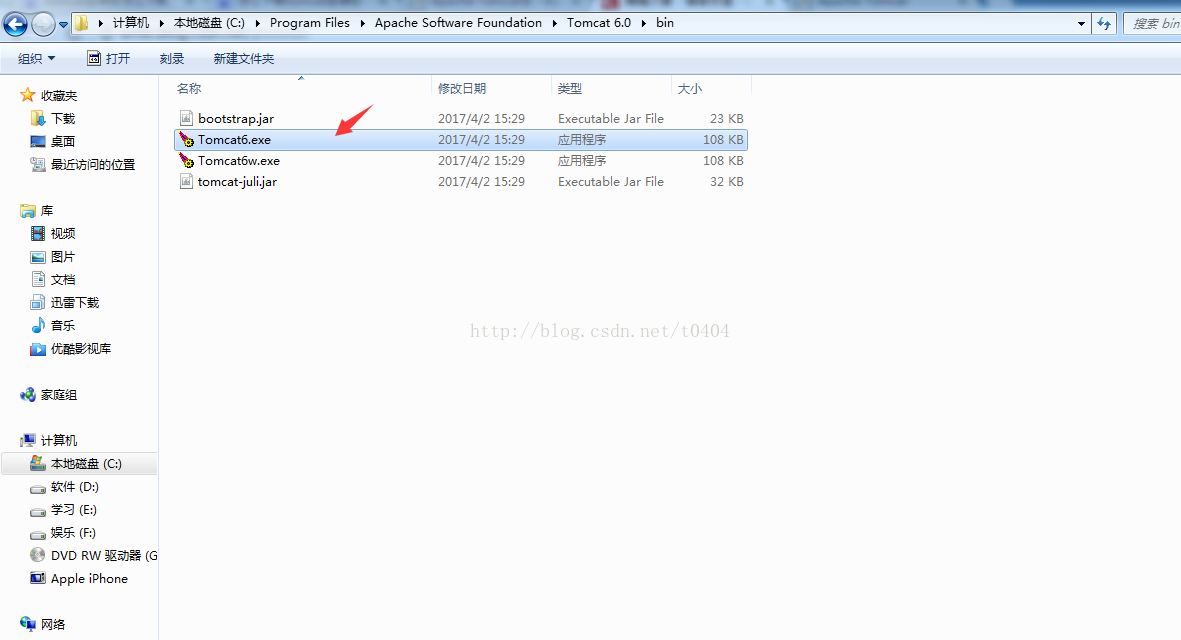Open the 组织 toolbar menu

36,59
